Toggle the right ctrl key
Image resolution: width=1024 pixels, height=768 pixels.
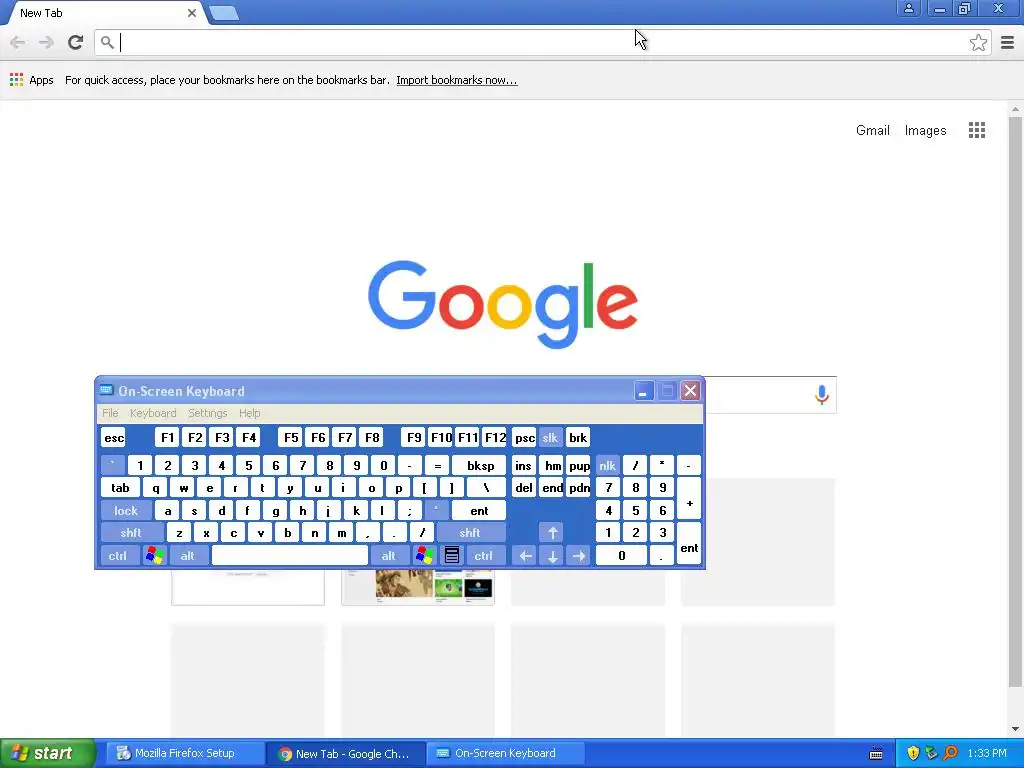484,556
